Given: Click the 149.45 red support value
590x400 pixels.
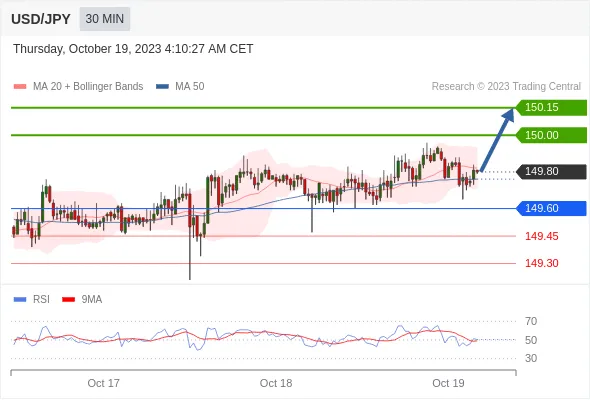Looking at the screenshot, I should click(542, 236).
